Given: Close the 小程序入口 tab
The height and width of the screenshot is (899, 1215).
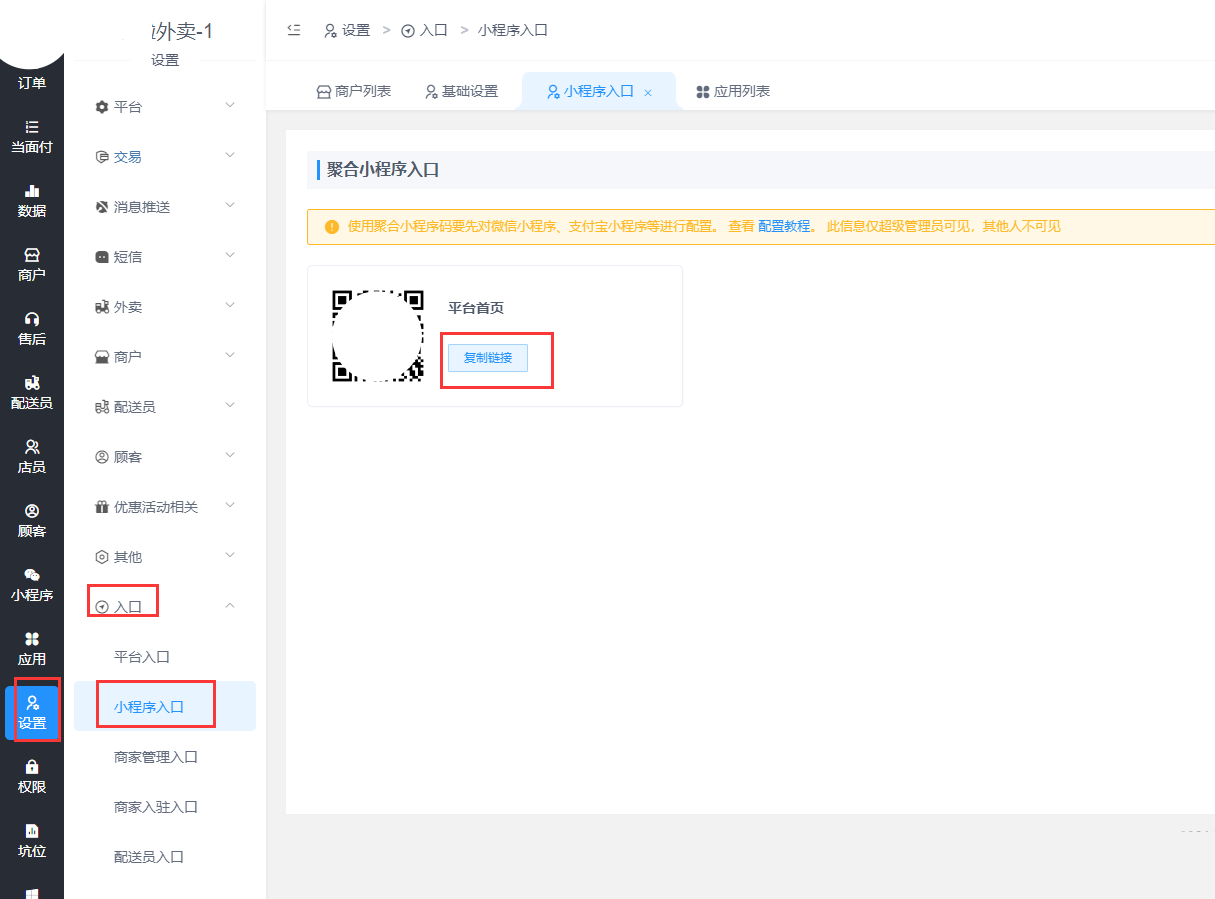Looking at the screenshot, I should (648, 92).
